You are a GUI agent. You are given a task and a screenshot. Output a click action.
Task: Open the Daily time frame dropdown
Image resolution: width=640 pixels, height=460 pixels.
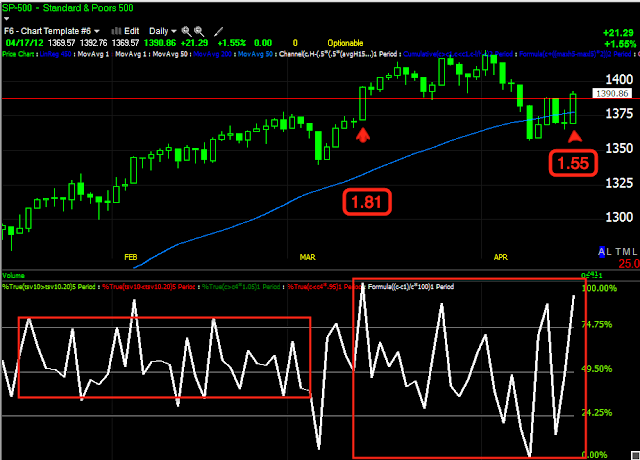(x=162, y=31)
